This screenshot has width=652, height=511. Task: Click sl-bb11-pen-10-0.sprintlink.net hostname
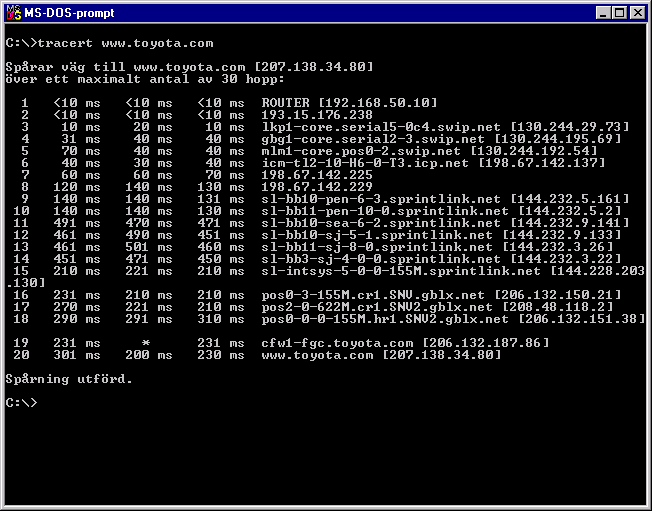[385, 211]
